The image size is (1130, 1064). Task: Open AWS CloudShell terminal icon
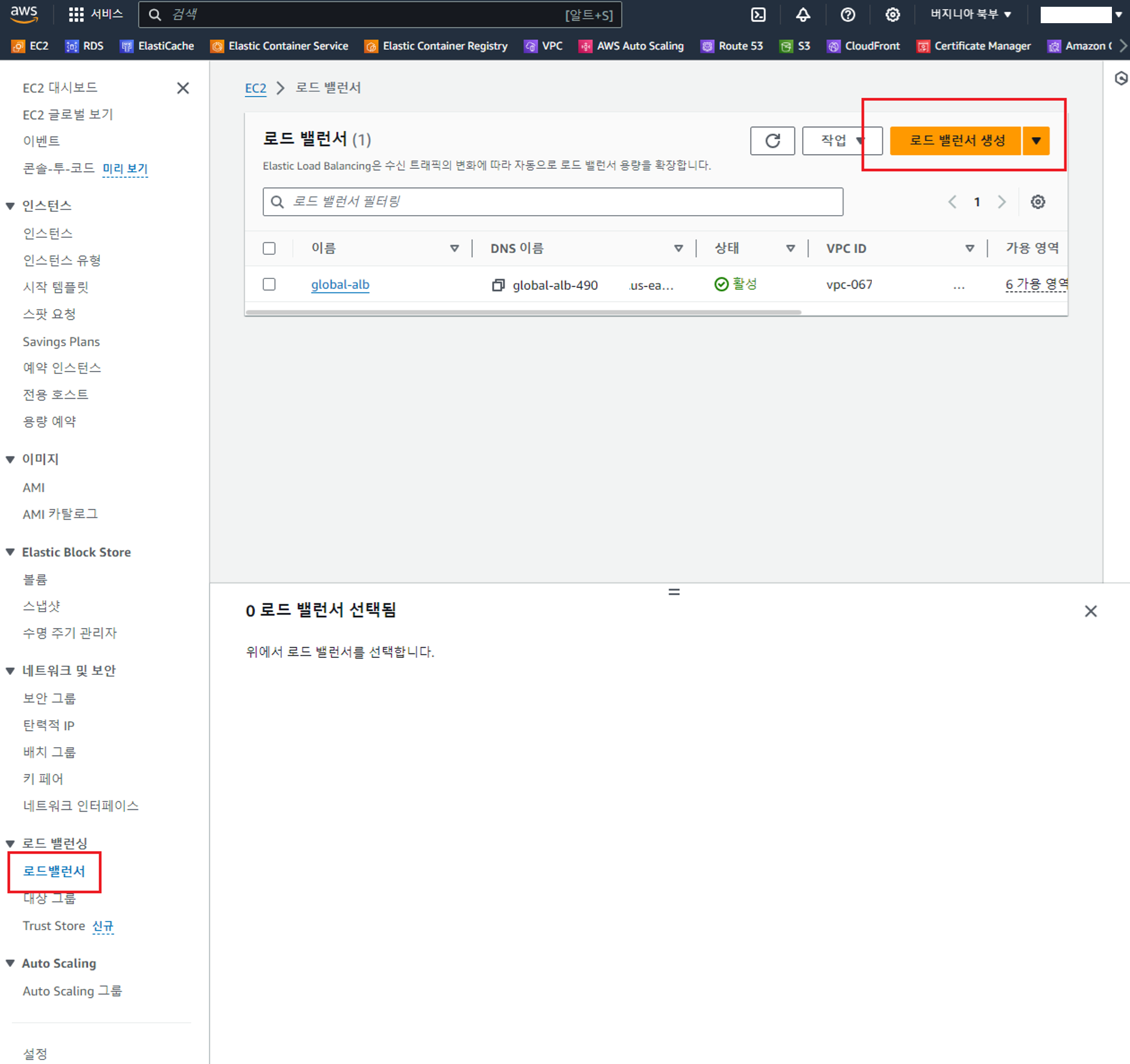tap(758, 15)
